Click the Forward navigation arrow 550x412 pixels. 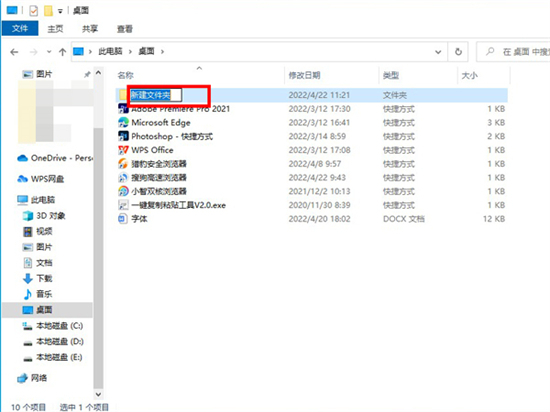tap(33, 52)
